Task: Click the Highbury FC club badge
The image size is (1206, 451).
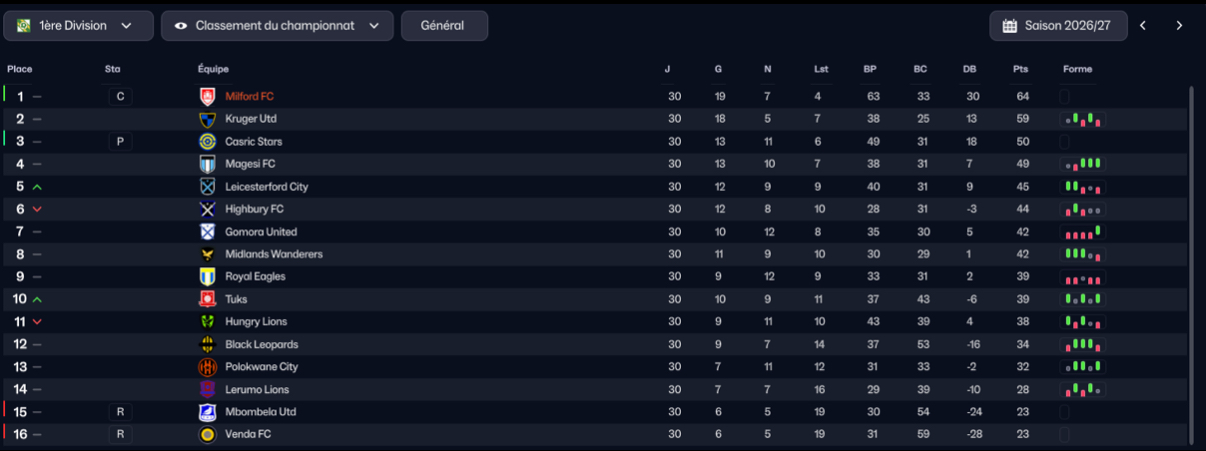Action: [207, 209]
